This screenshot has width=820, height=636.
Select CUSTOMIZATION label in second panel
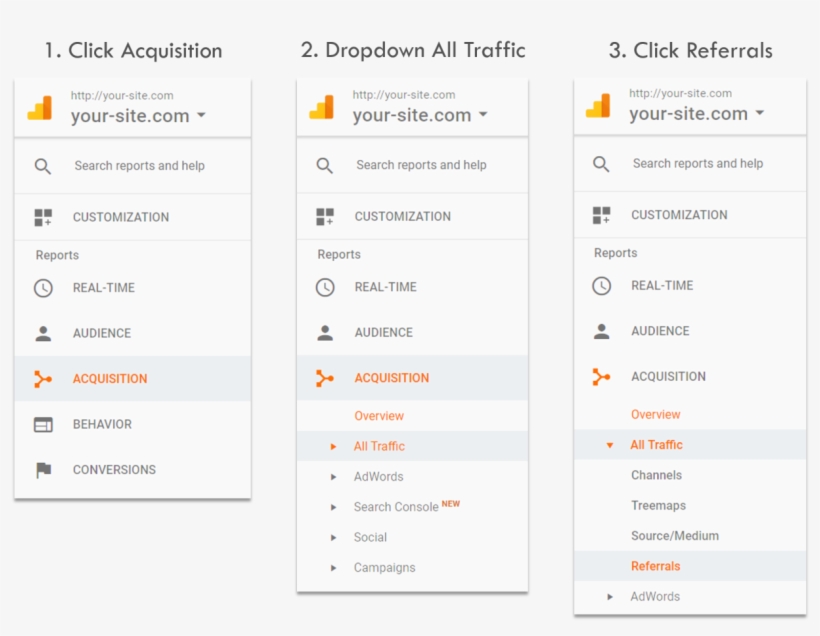[403, 217]
